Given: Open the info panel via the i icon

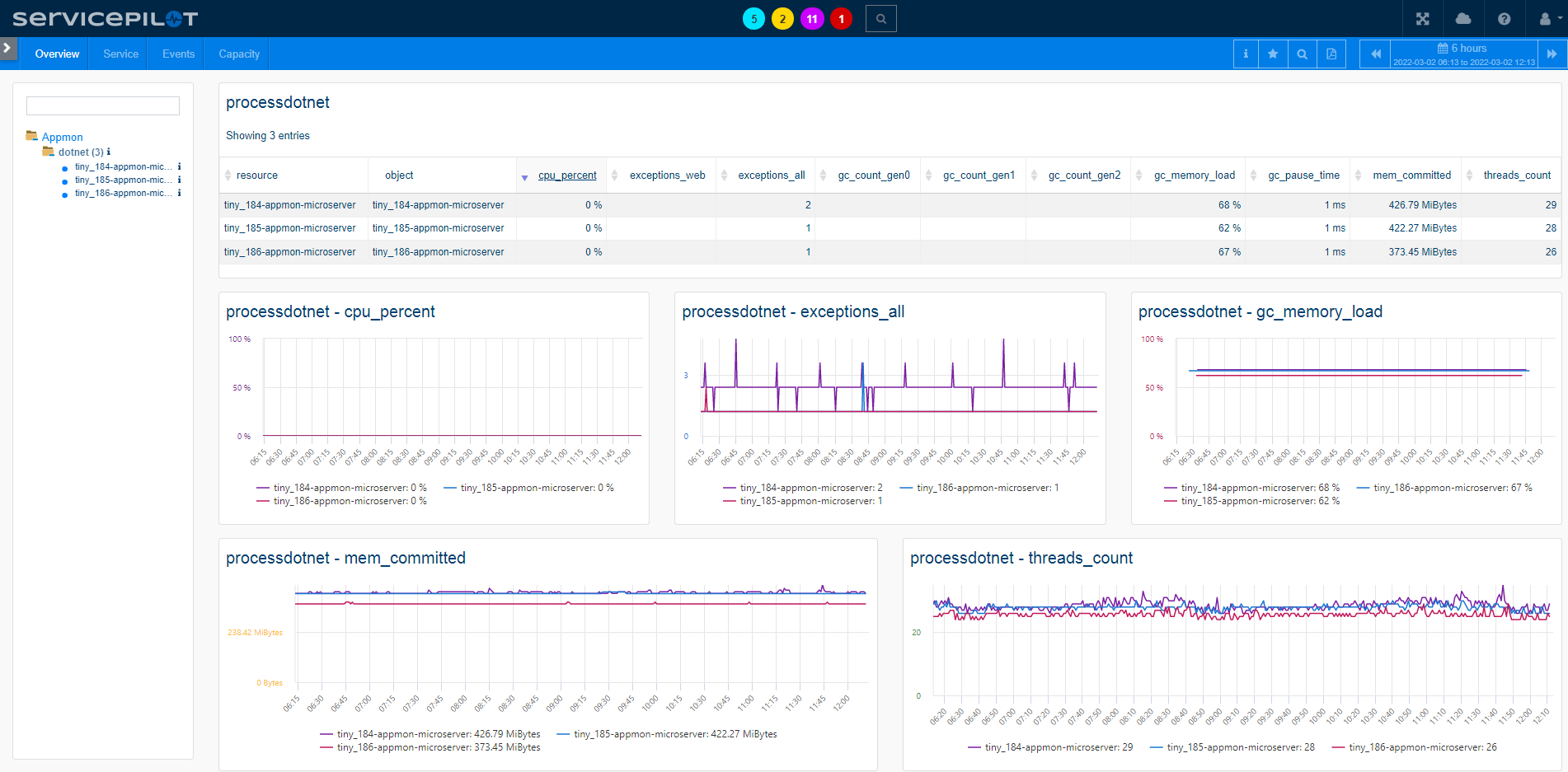Looking at the screenshot, I should (x=1245, y=54).
